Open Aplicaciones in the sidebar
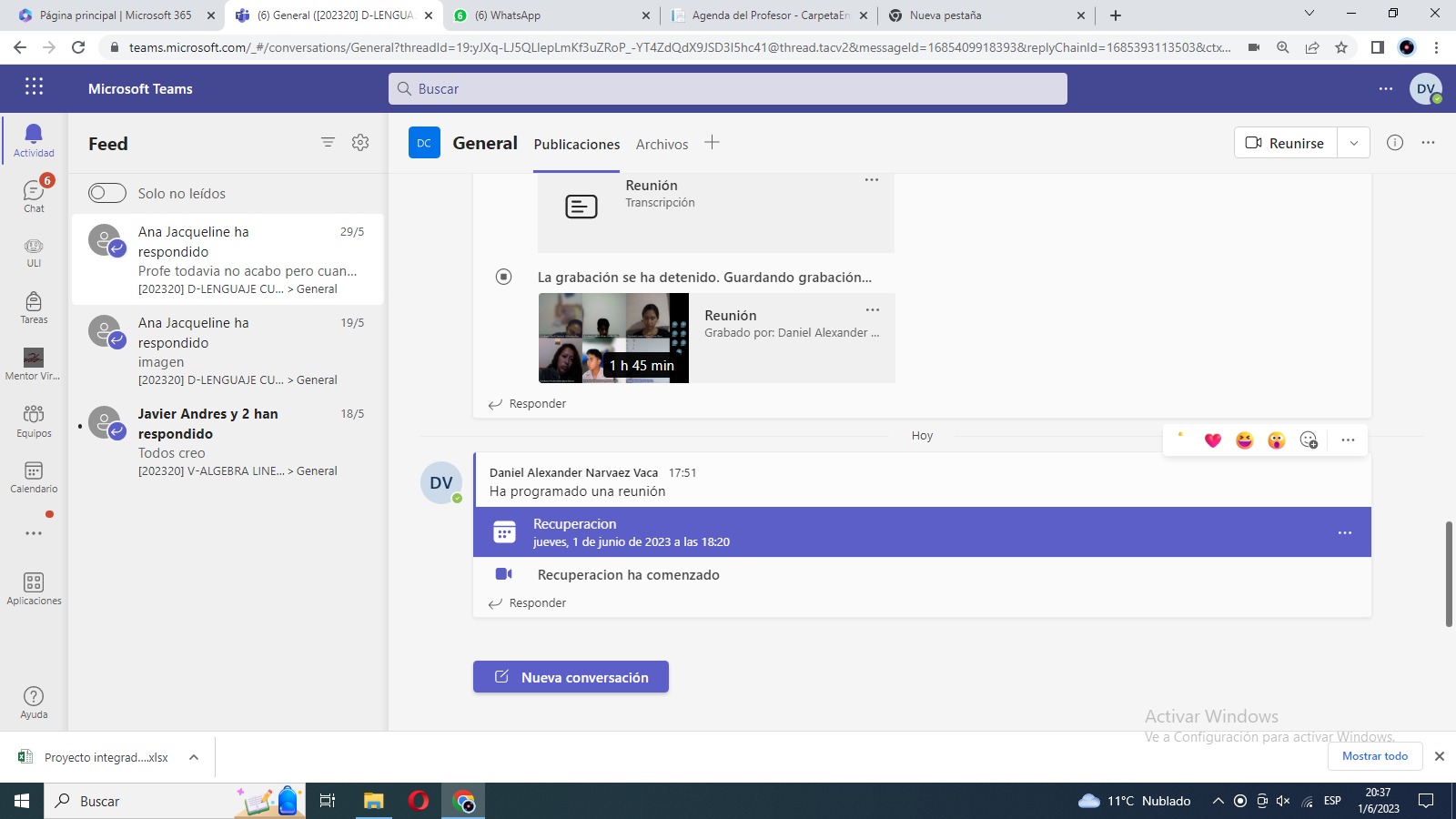1456x819 pixels. 34,588
